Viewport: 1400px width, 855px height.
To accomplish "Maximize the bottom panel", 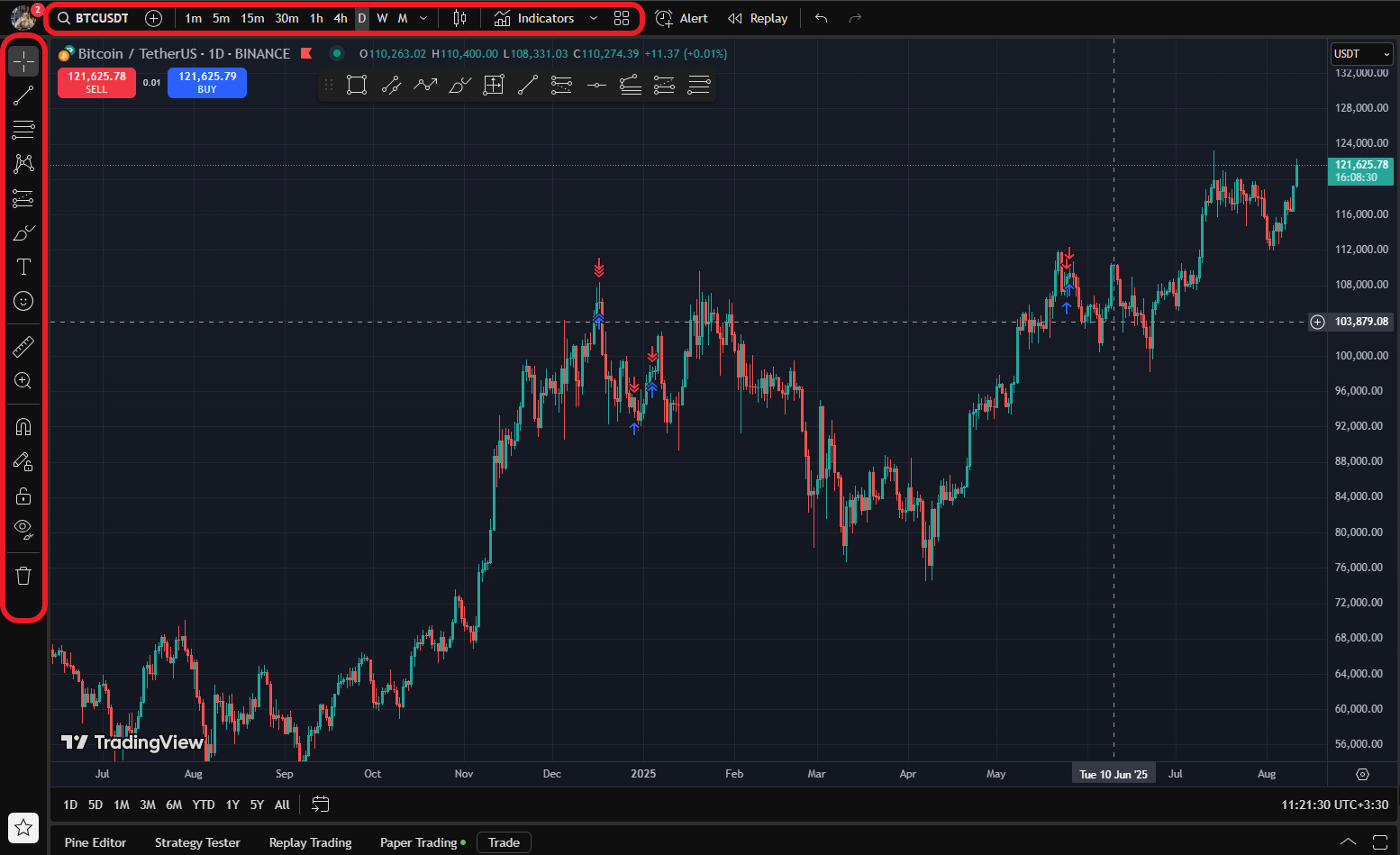I will [x=1380, y=842].
